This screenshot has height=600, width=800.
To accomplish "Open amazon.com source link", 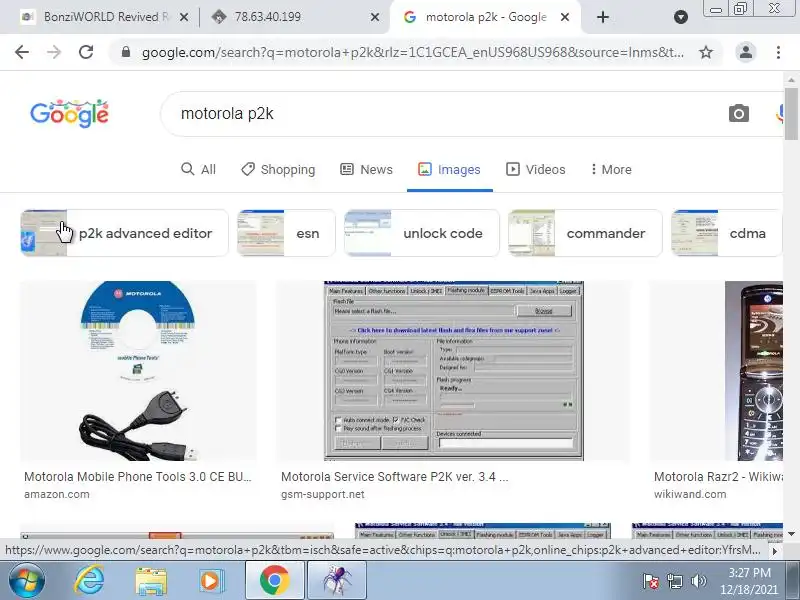I will 57,494.
